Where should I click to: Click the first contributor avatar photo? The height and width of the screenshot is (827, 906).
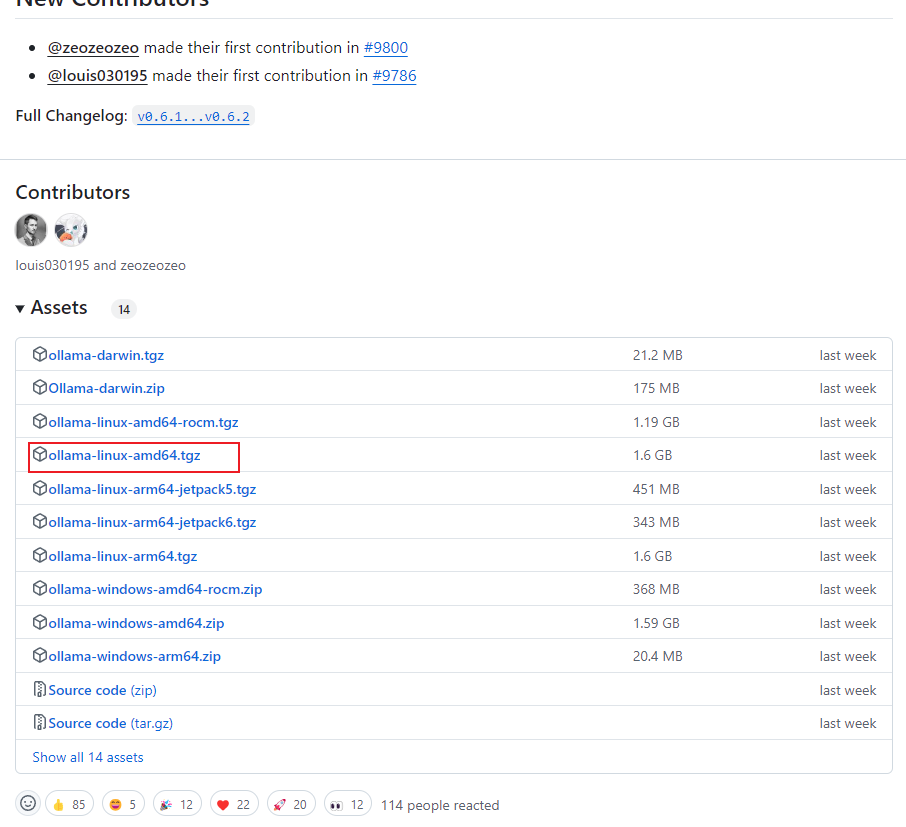31,230
